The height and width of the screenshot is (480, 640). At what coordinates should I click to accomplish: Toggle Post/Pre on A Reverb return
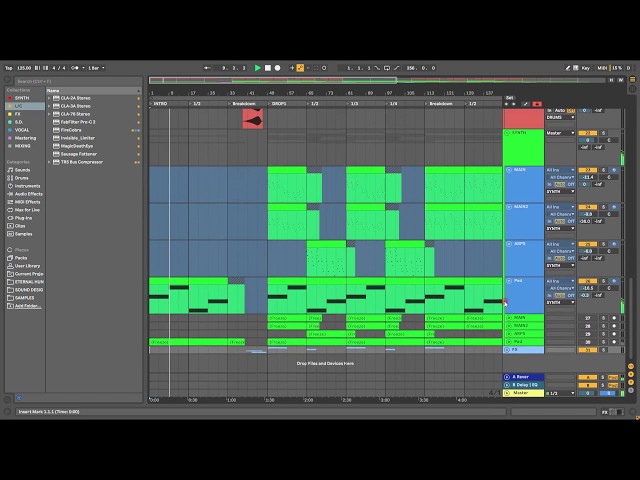pos(613,377)
